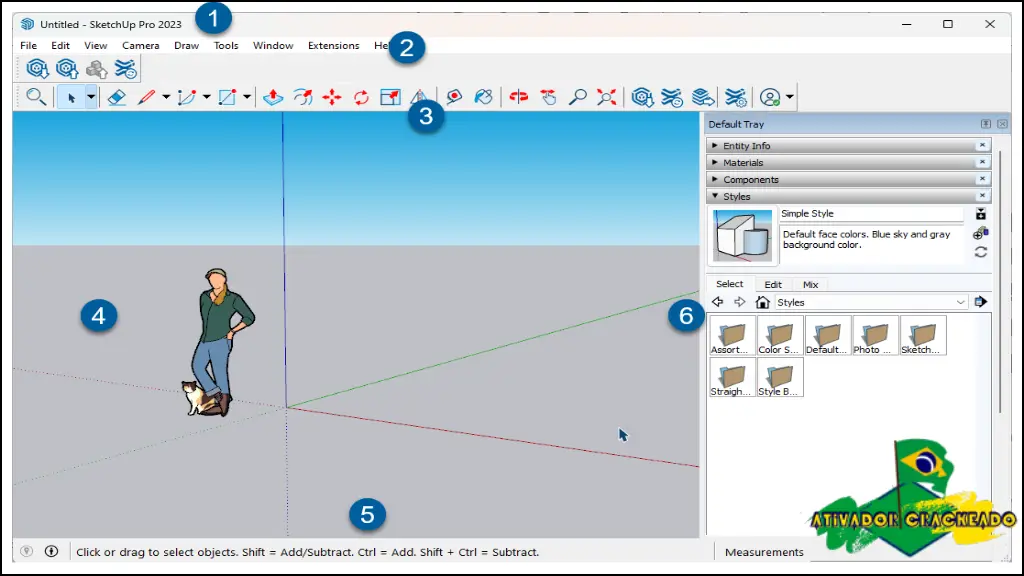Open the File menu
1024x576 pixels.
28,46
